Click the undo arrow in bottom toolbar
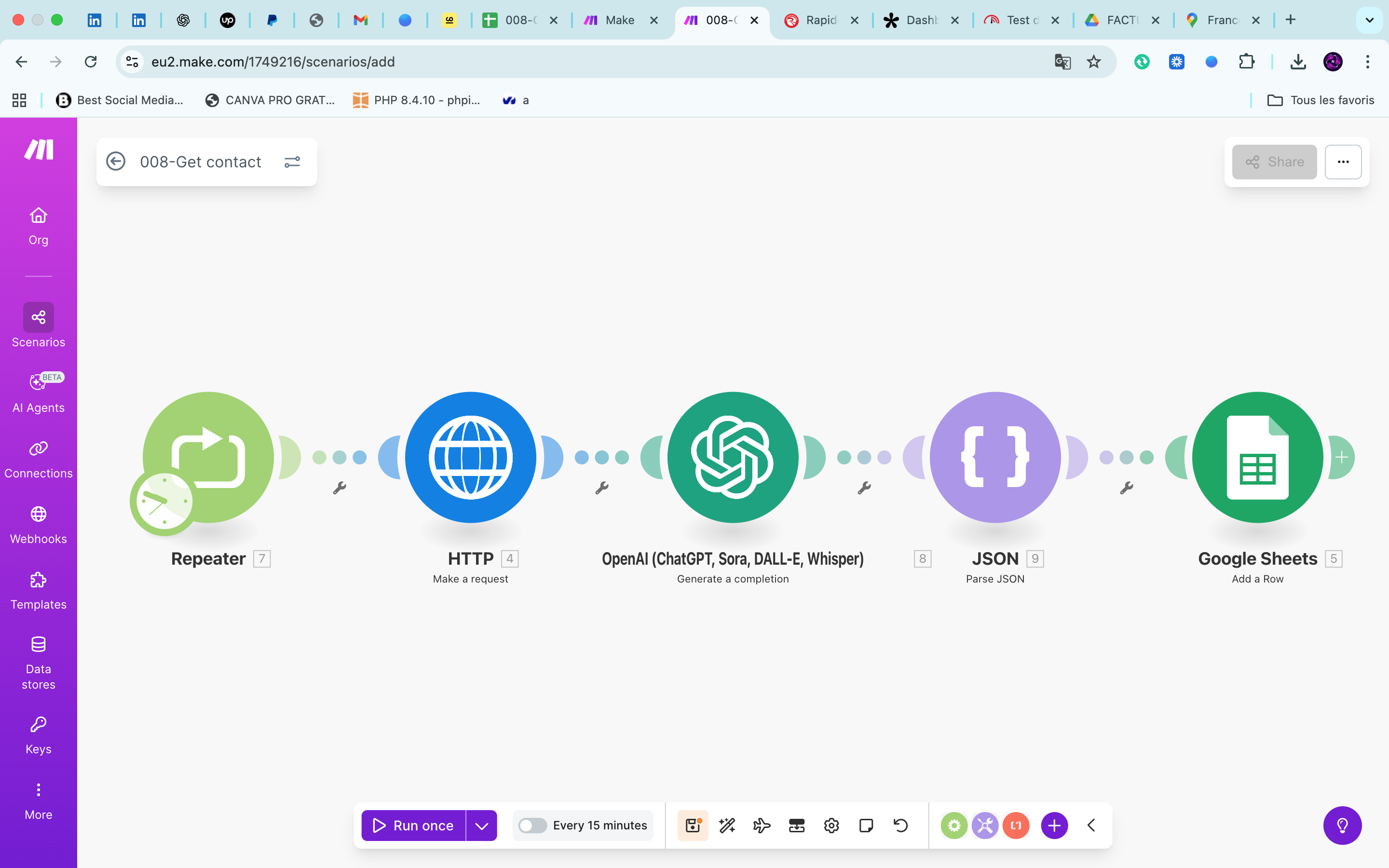 (900, 826)
